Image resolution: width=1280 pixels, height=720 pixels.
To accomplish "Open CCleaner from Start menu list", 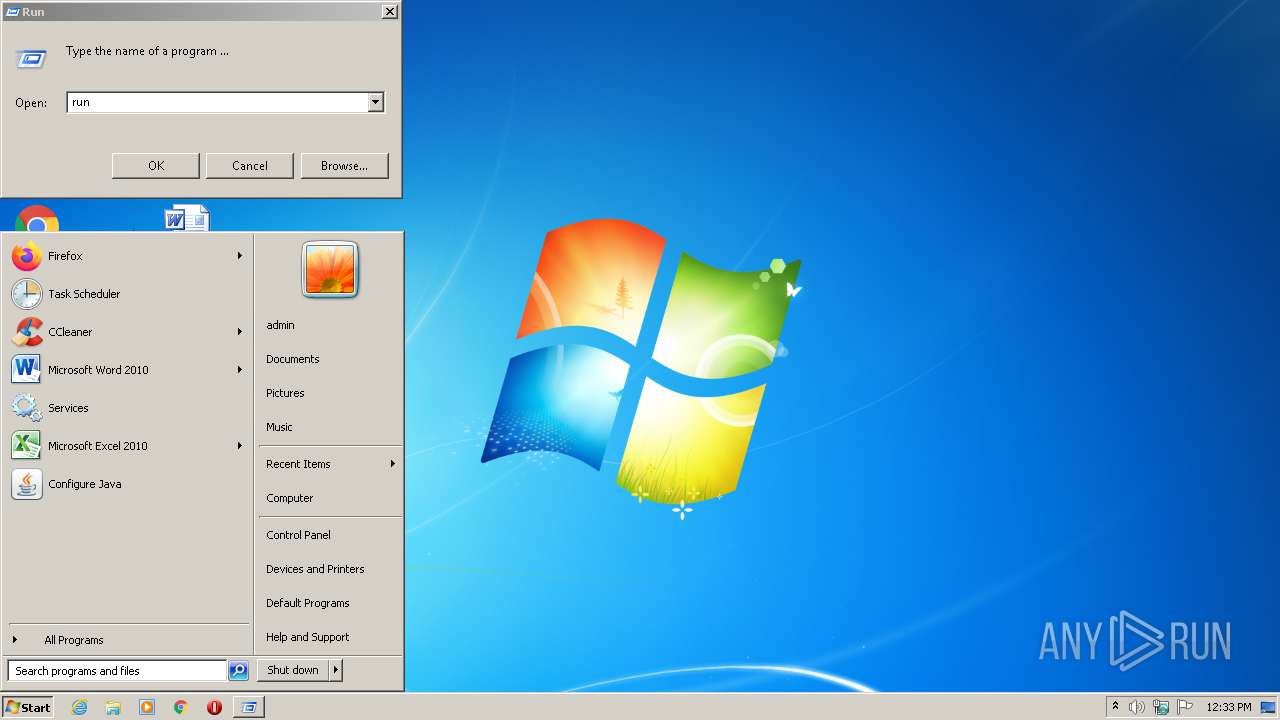I will coord(127,332).
